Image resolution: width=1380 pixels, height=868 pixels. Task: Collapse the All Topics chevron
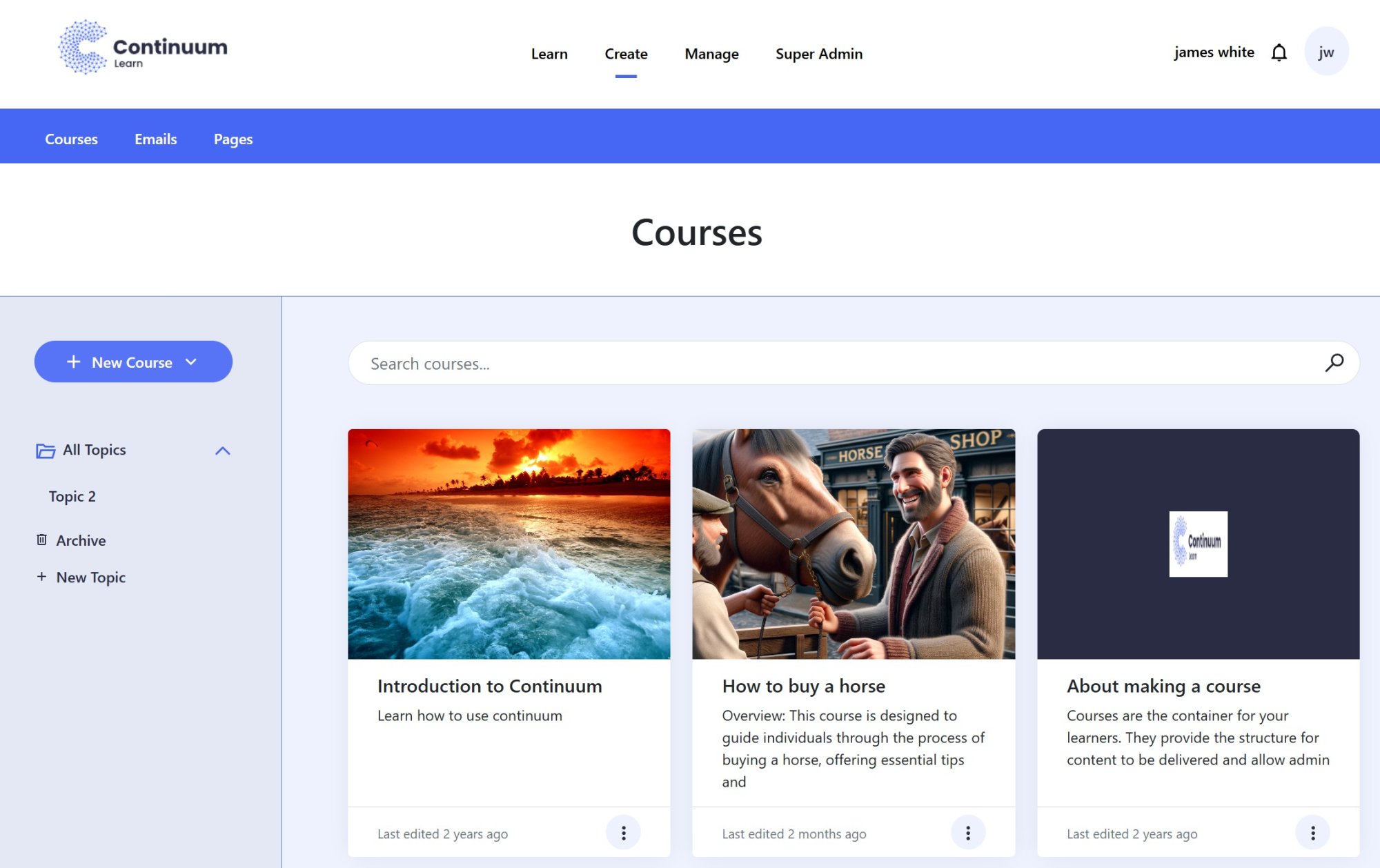tap(222, 451)
